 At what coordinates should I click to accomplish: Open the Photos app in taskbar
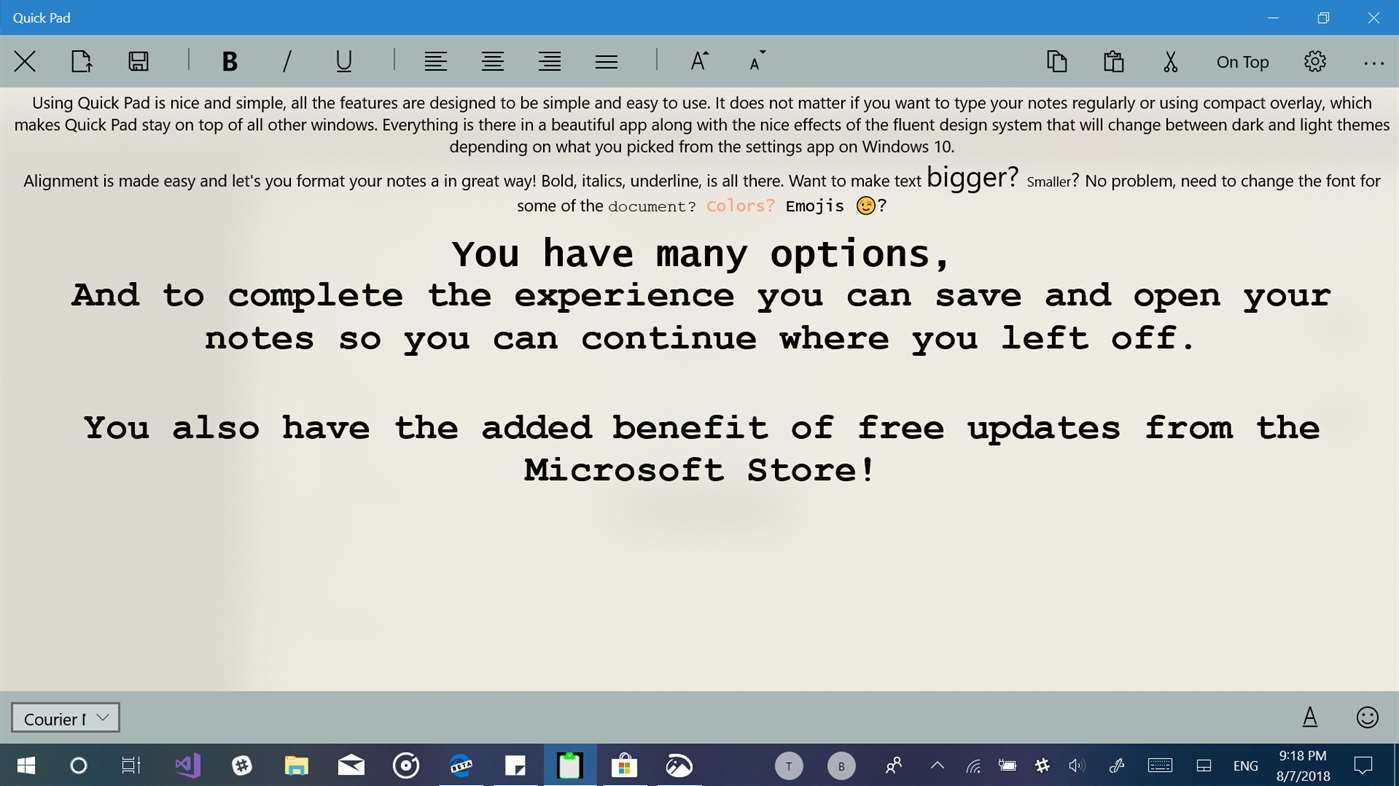679,766
